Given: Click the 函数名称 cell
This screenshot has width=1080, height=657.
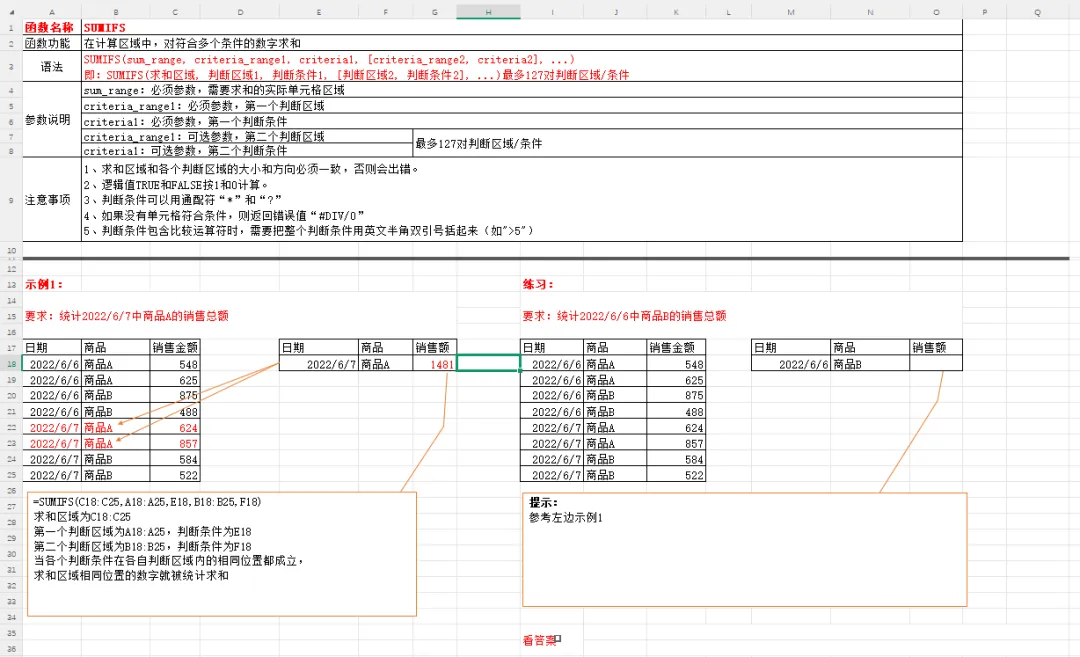Looking at the screenshot, I should 52,28.
